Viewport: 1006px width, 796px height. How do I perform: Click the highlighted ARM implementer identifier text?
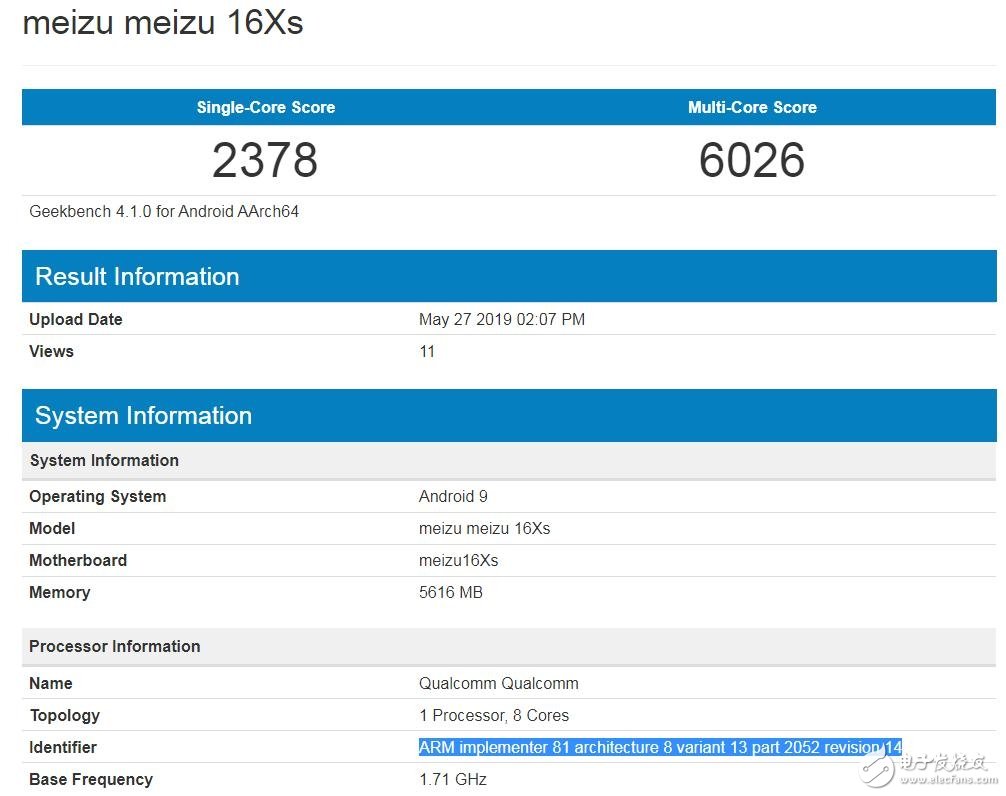coord(660,748)
